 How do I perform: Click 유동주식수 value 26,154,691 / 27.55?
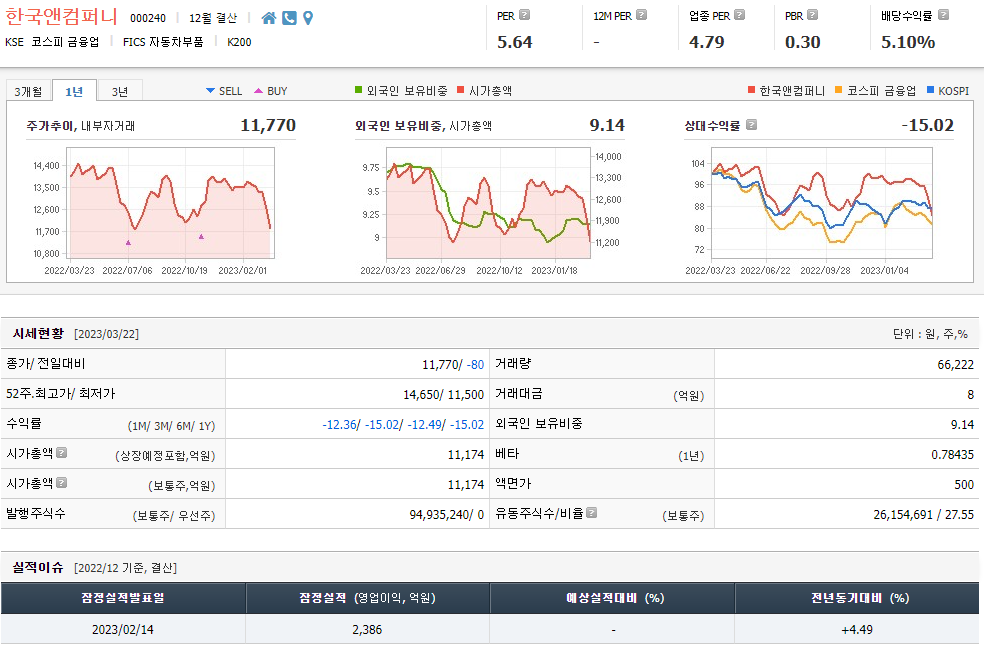pos(924,514)
